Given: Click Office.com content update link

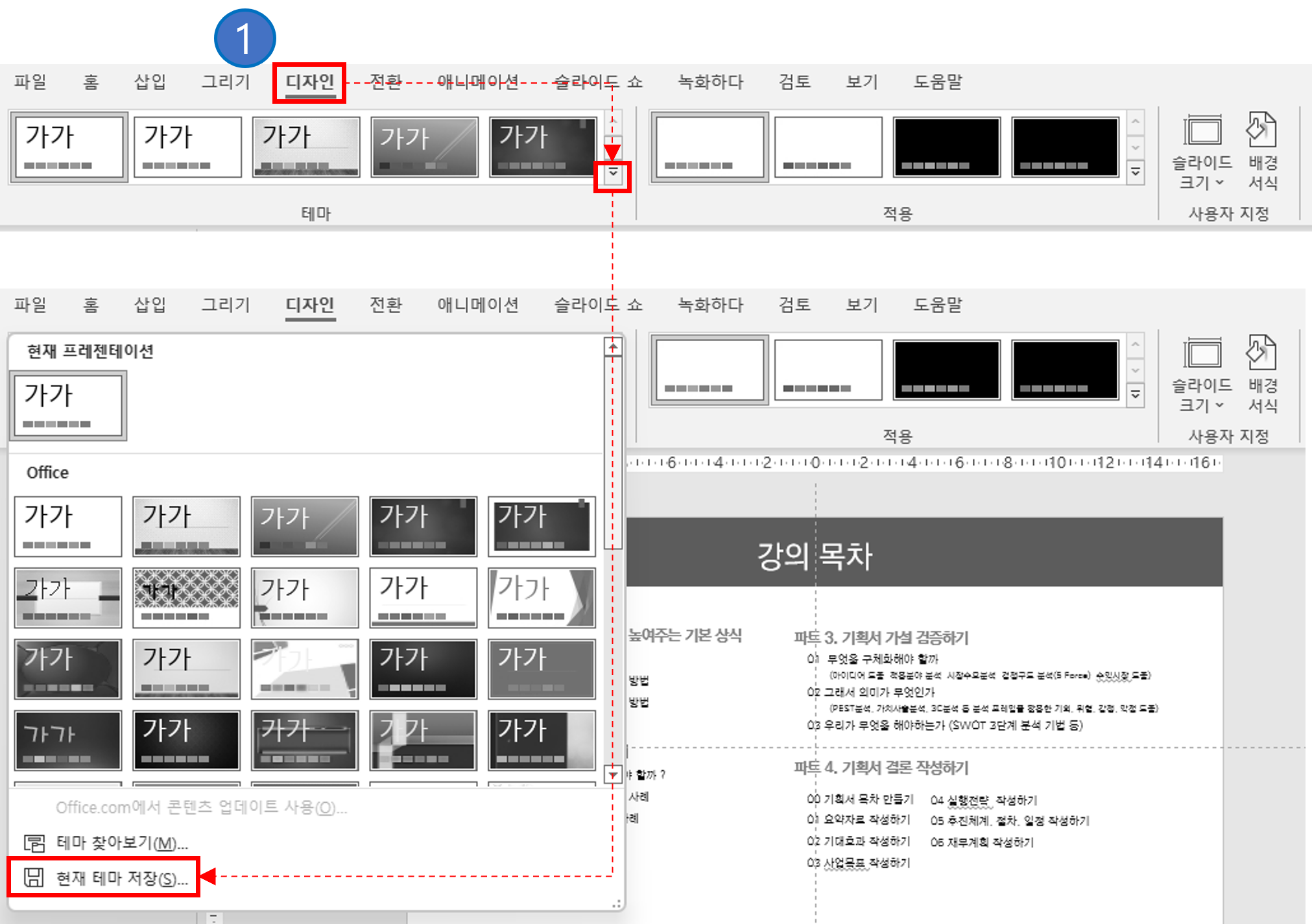Looking at the screenshot, I should pyautogui.click(x=201, y=807).
